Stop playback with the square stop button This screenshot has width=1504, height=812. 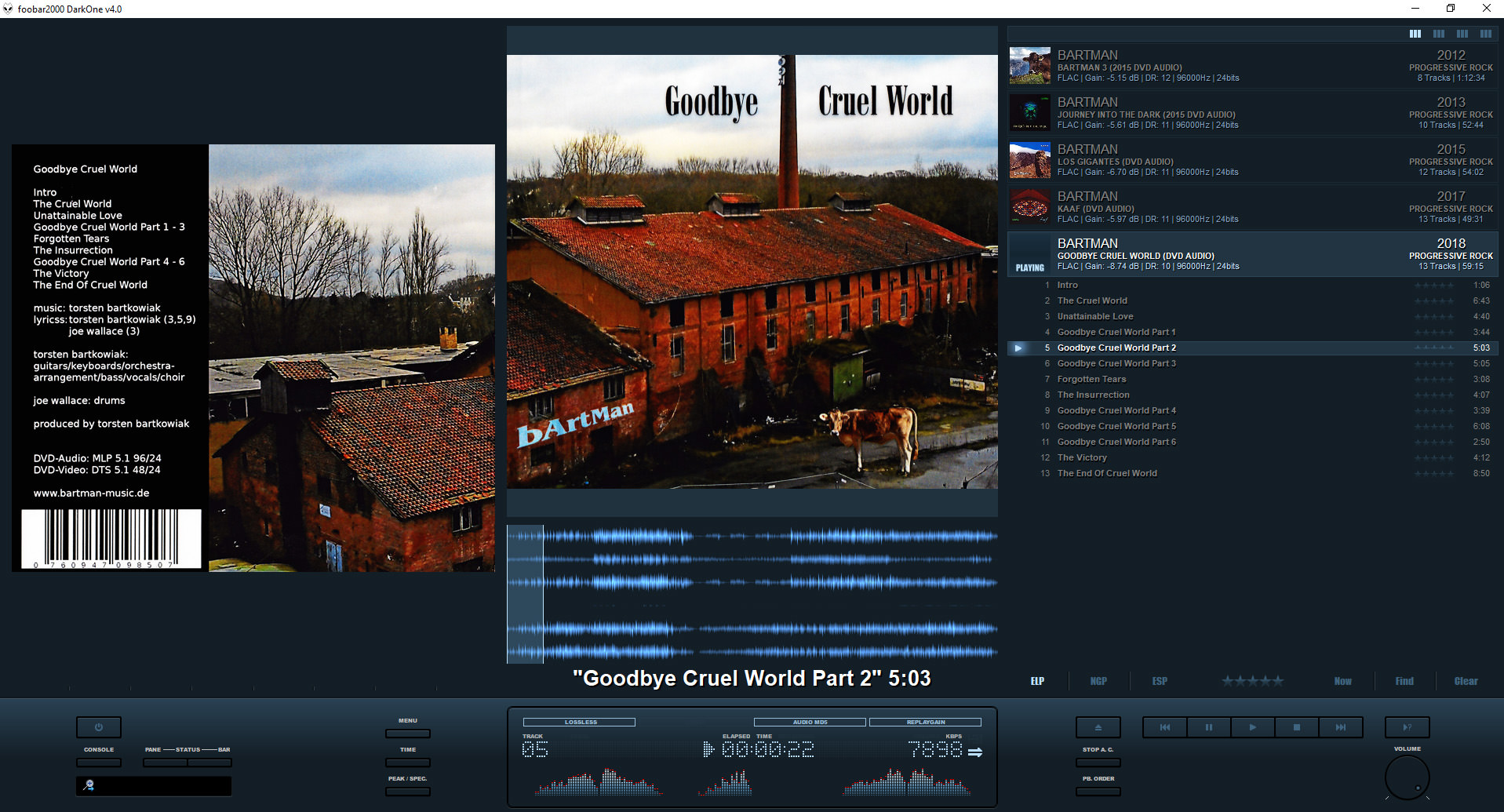1297,727
